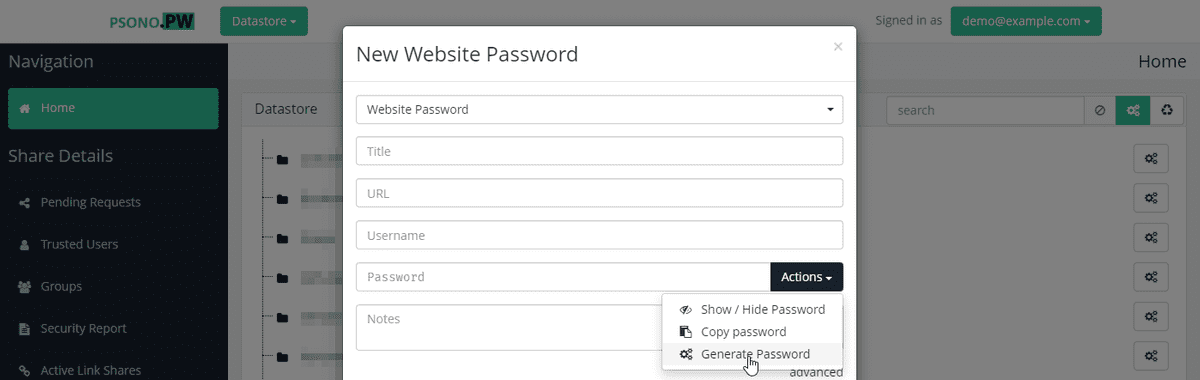Click the first datastore row gears button
Screen dimensions: 1200x380
click(x=1151, y=158)
